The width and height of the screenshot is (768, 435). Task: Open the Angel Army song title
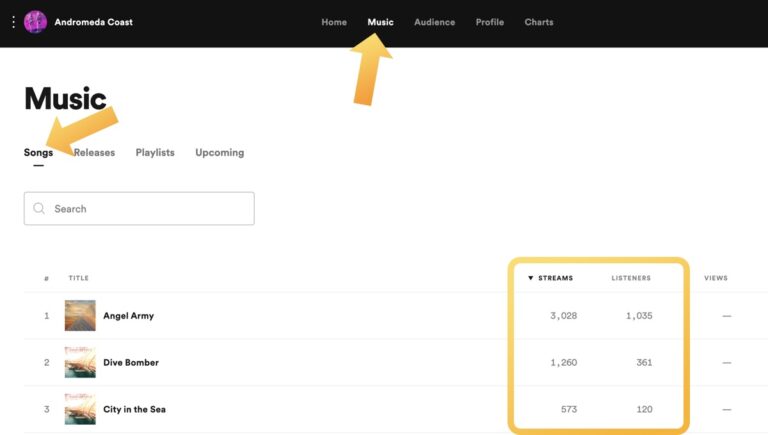128,316
